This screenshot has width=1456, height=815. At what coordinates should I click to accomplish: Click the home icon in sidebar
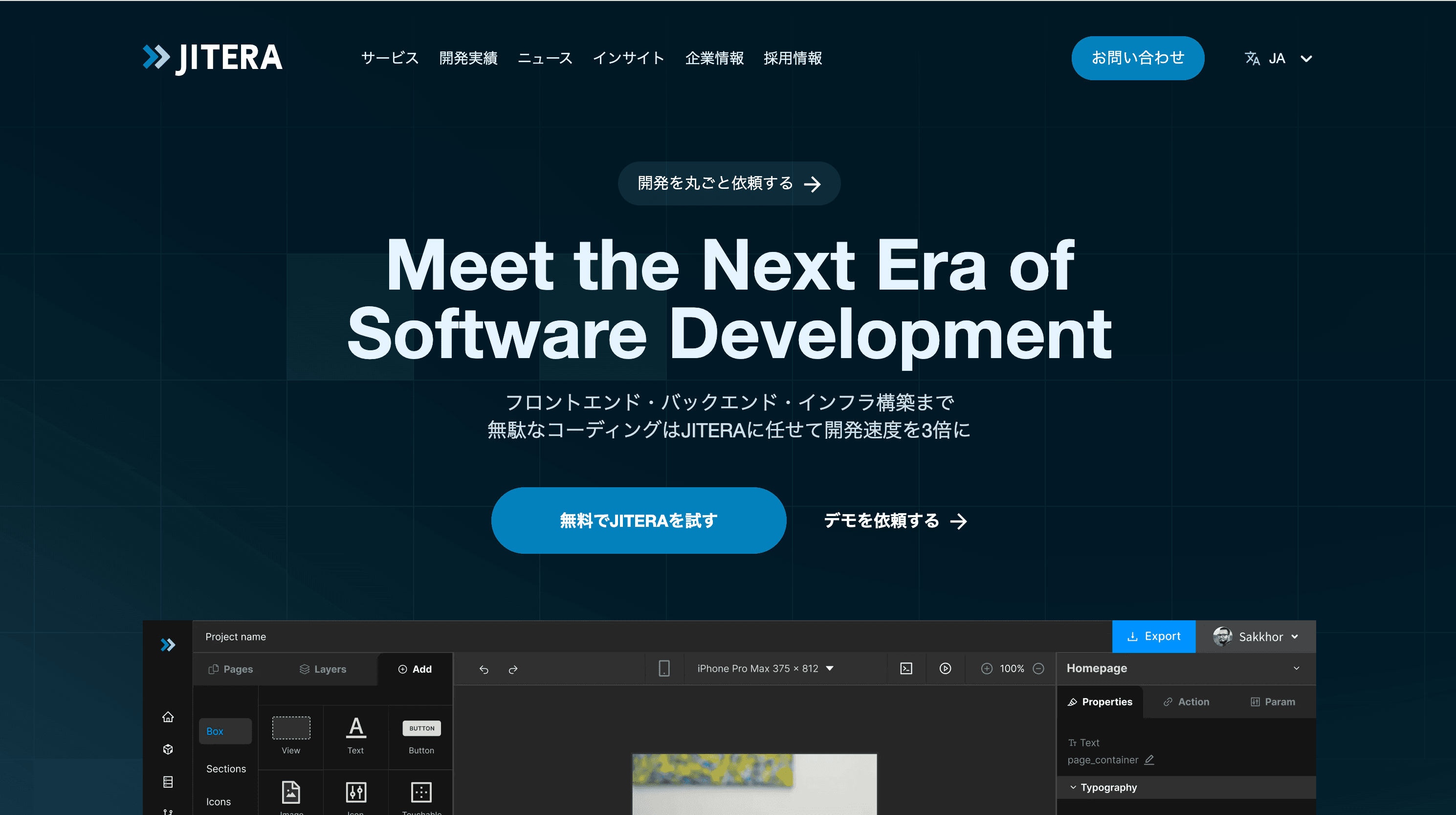[x=168, y=717]
